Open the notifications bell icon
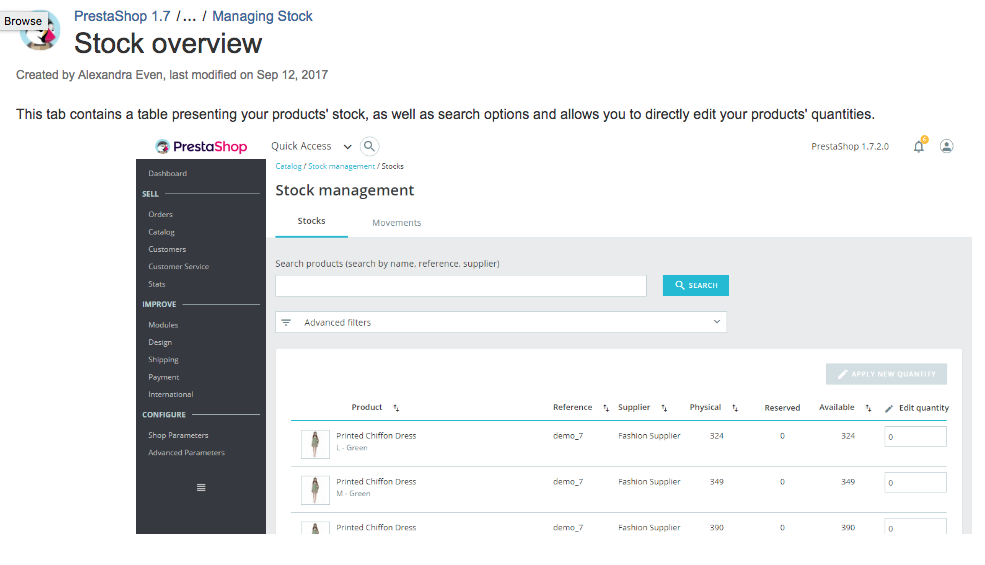 (918, 146)
